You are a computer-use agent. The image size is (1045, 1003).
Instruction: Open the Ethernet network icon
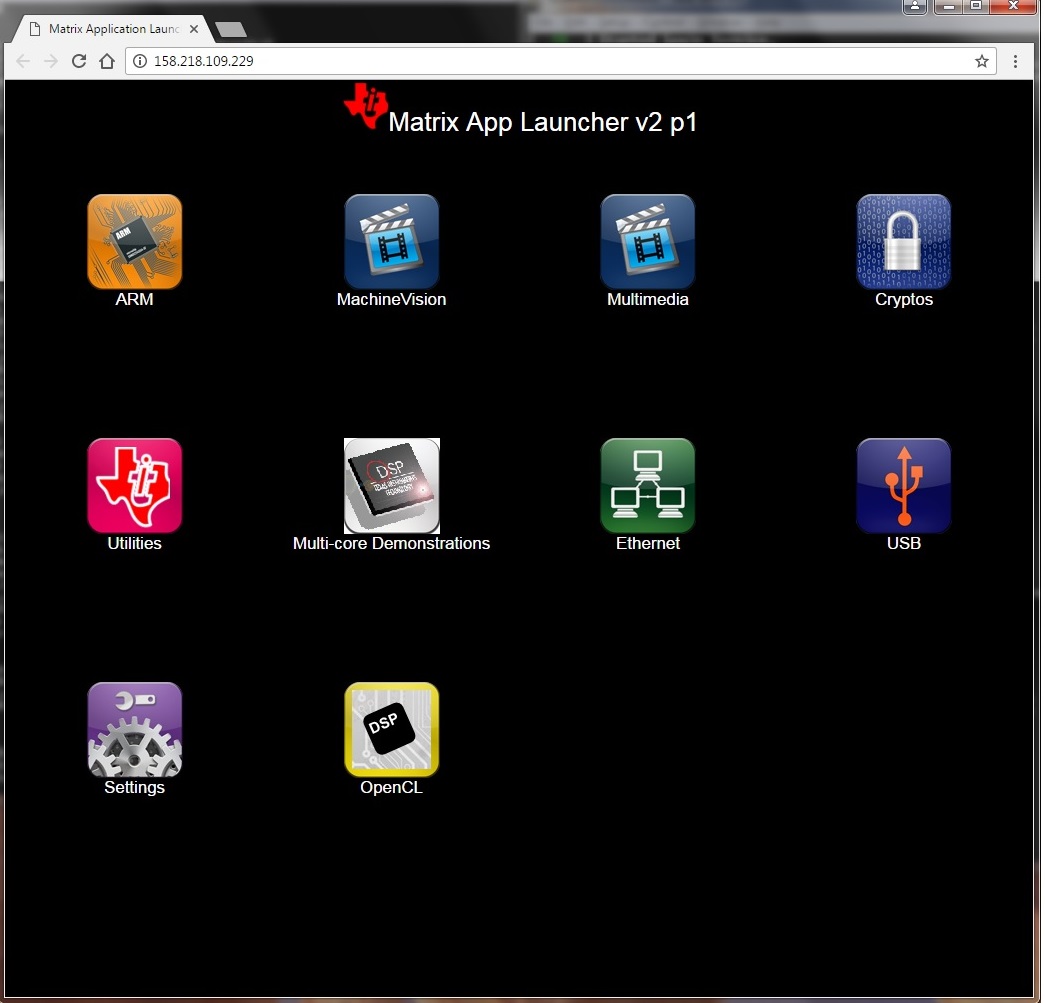[647, 485]
